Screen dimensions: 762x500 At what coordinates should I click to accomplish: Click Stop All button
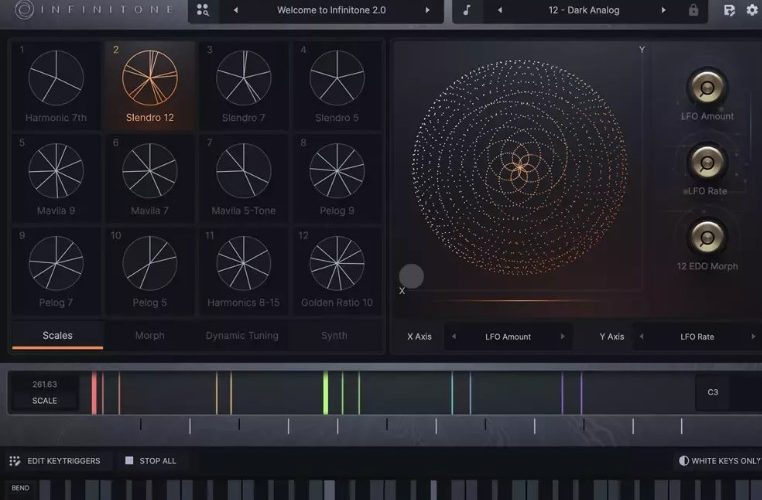point(151,461)
